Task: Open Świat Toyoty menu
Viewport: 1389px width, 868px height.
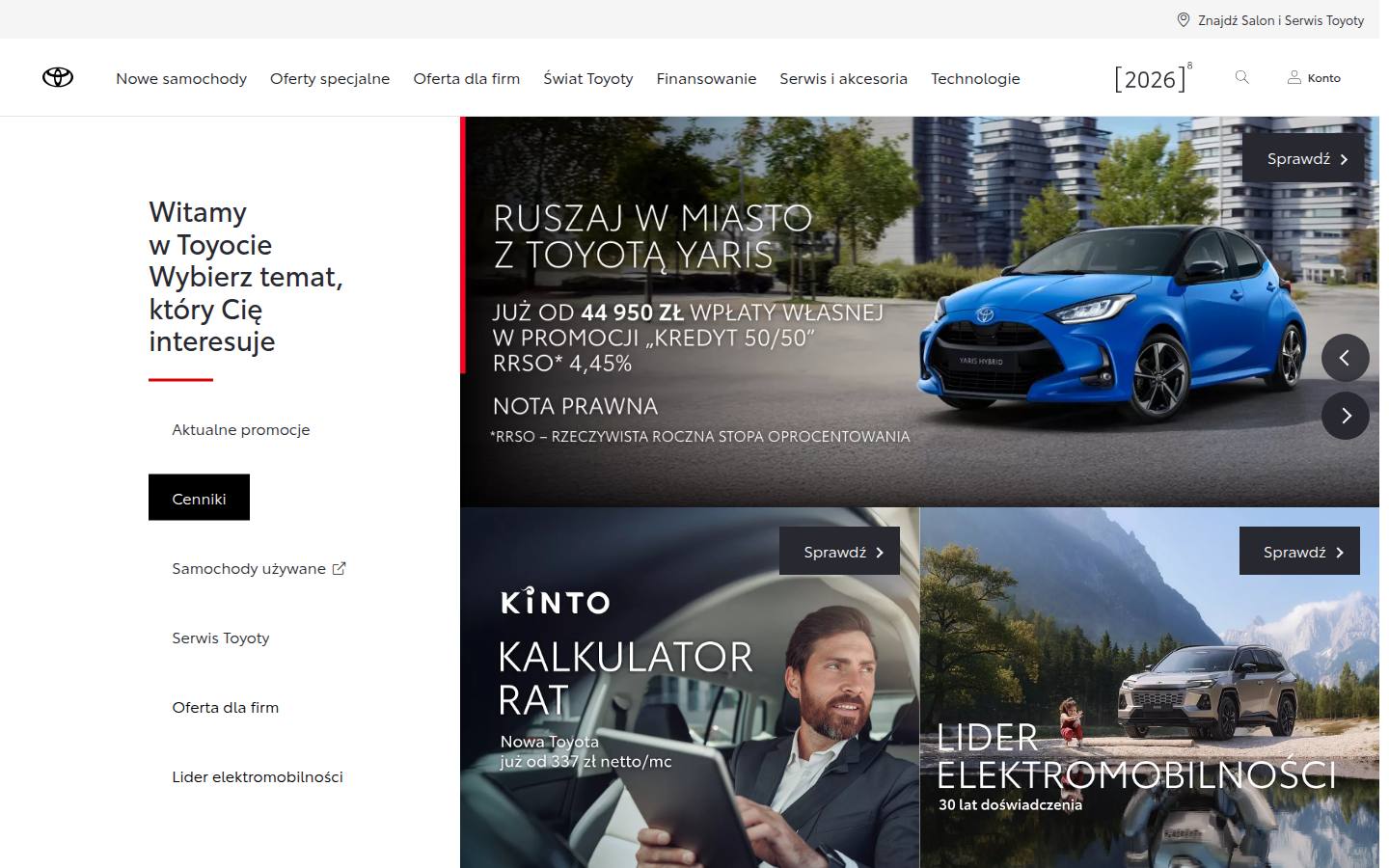Action: (x=588, y=78)
